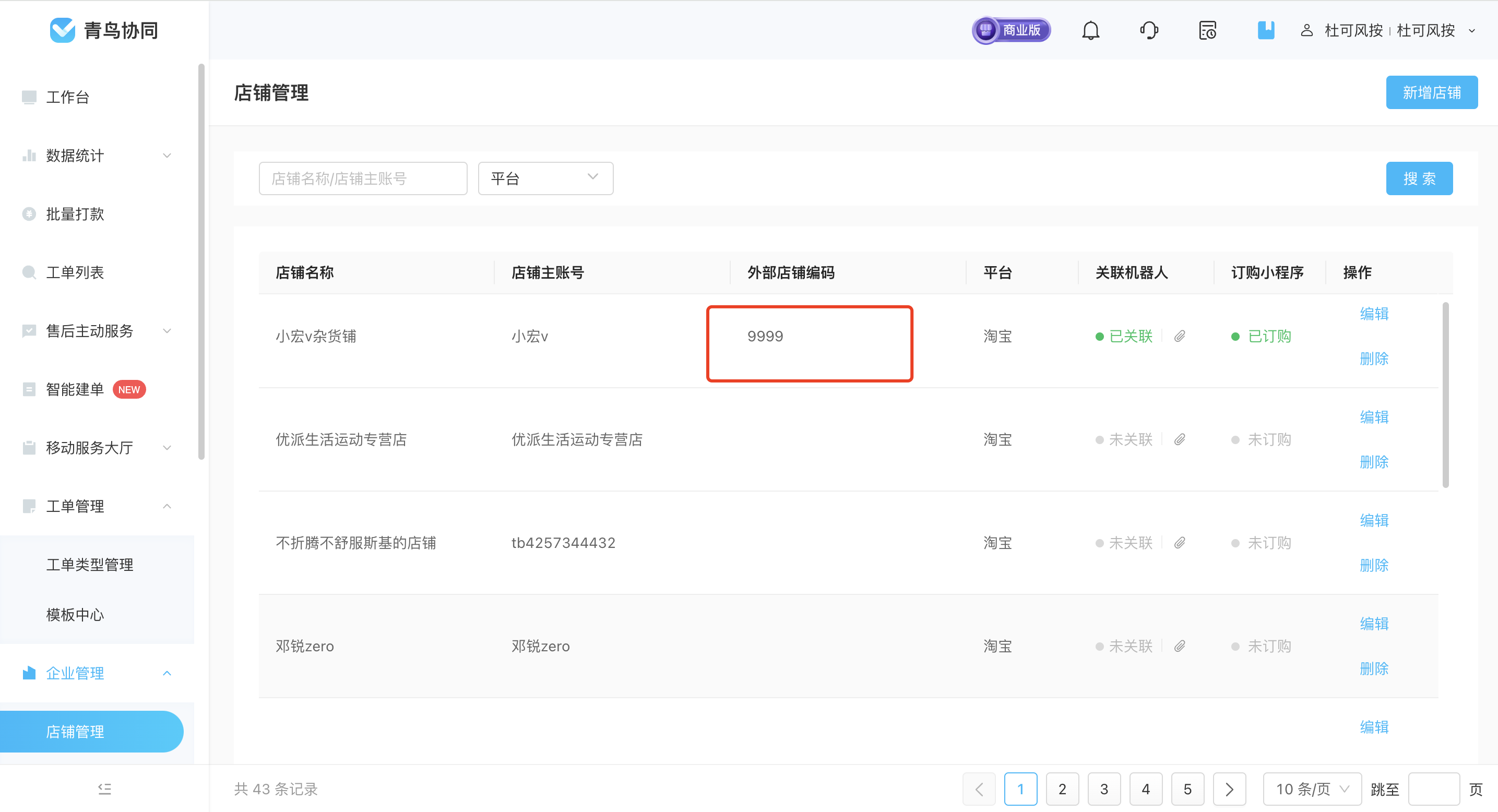1498x812 pixels.
Task: Click the 9999 external store code cell
Action: pos(765,336)
